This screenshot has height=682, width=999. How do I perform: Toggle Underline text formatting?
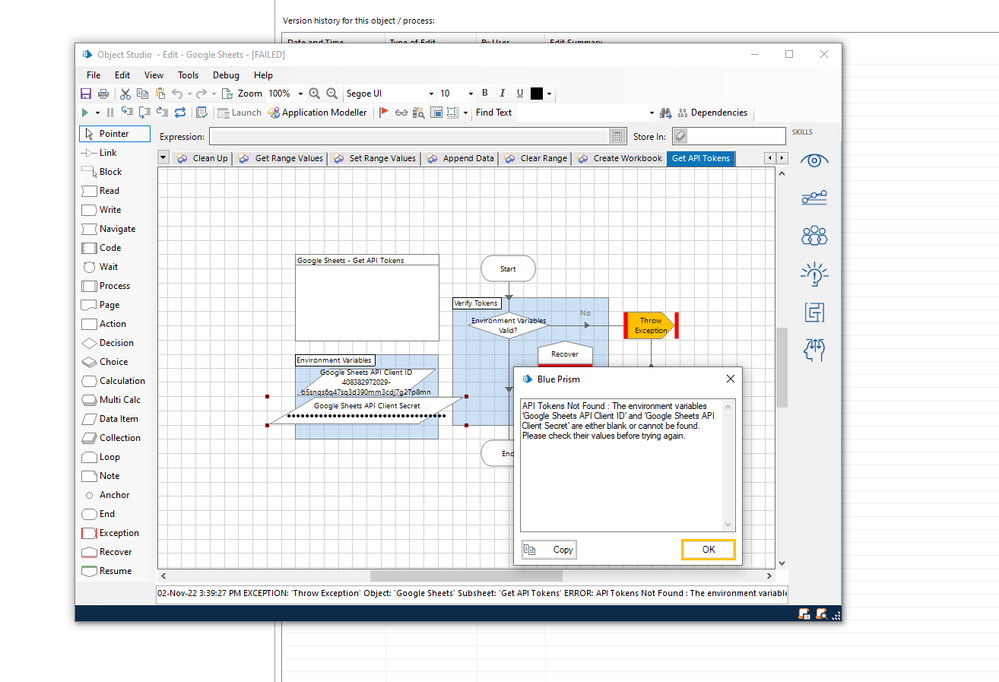coord(519,93)
